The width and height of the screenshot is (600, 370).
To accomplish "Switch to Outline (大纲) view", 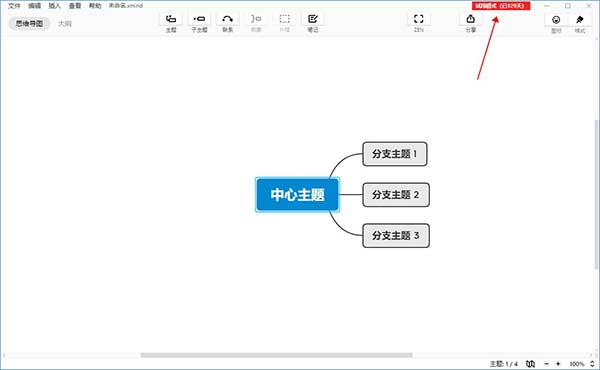I will click(65, 23).
